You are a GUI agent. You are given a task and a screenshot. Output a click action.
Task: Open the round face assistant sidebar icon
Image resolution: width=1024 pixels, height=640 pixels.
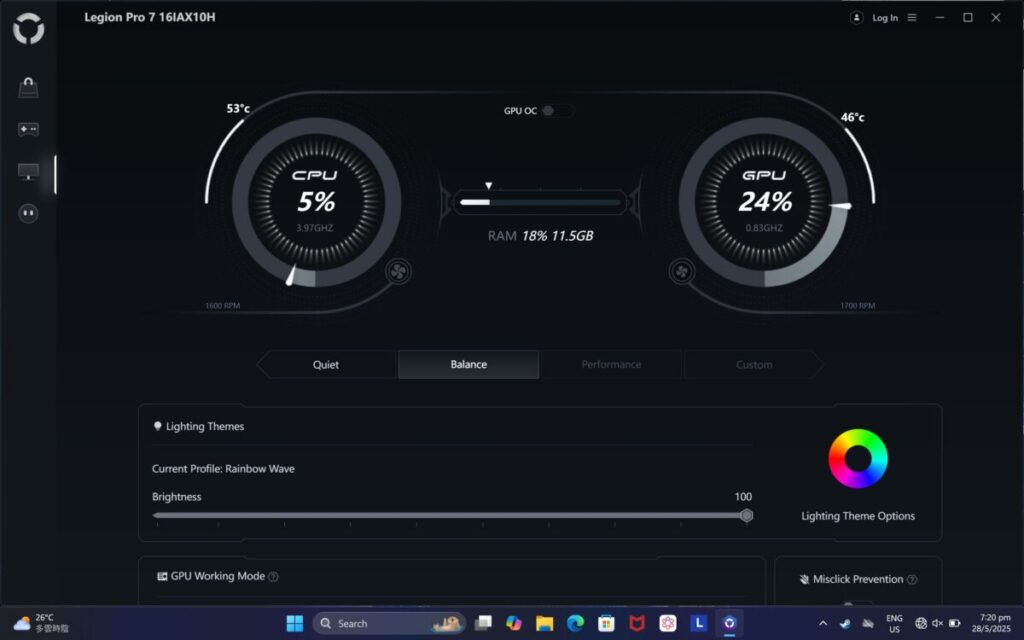(x=28, y=214)
